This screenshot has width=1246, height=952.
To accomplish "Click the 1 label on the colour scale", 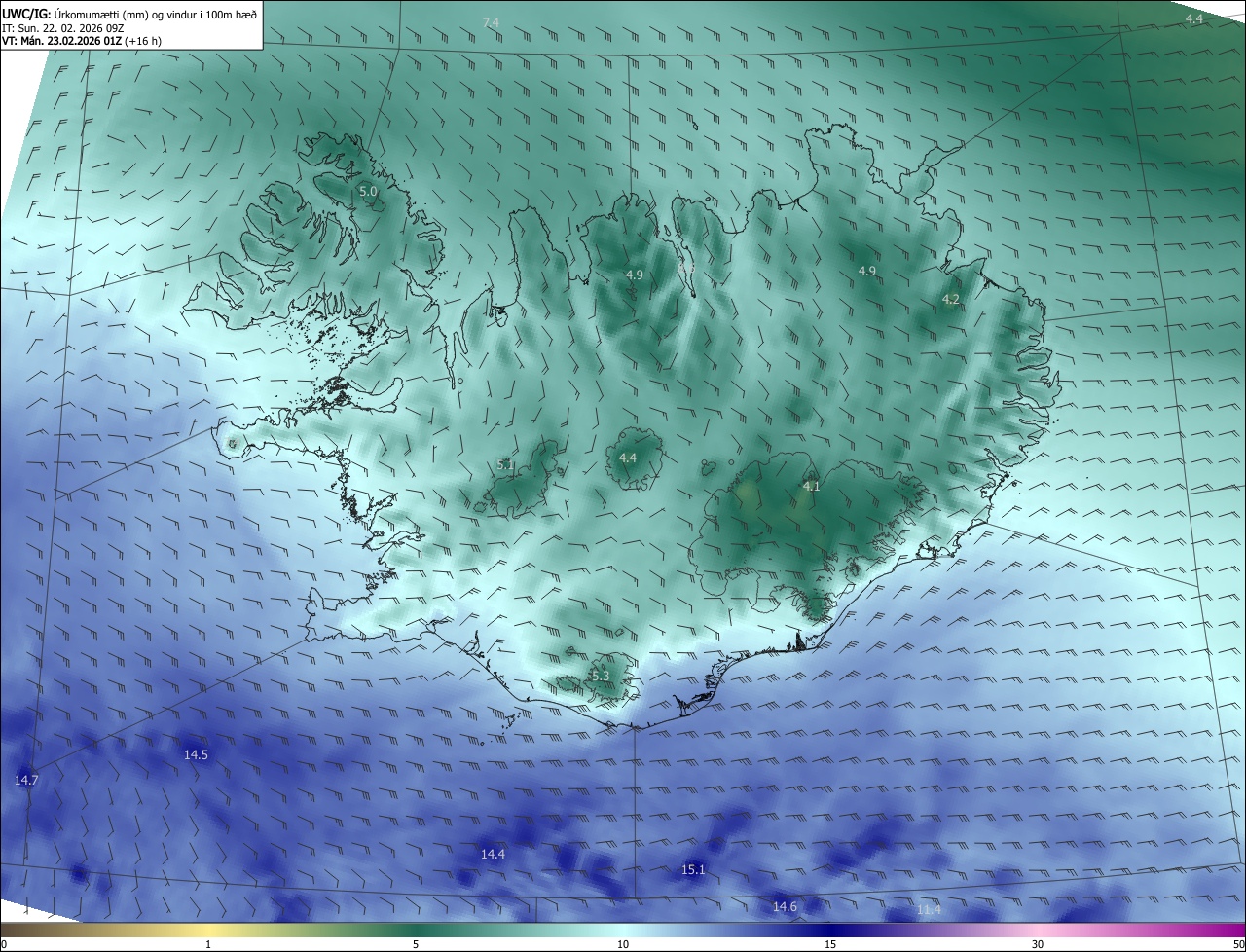I will pos(208,944).
